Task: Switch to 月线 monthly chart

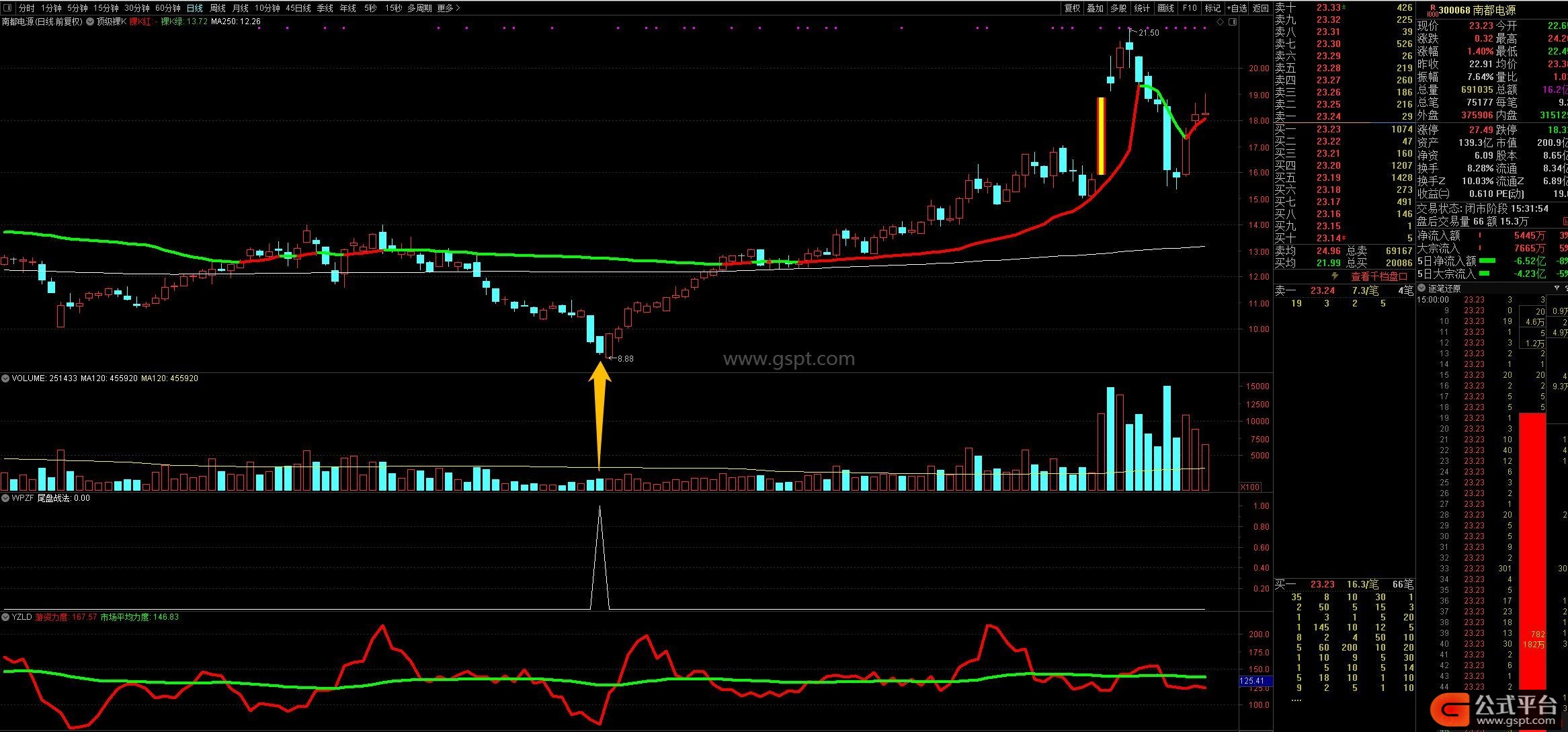Action: [x=241, y=8]
